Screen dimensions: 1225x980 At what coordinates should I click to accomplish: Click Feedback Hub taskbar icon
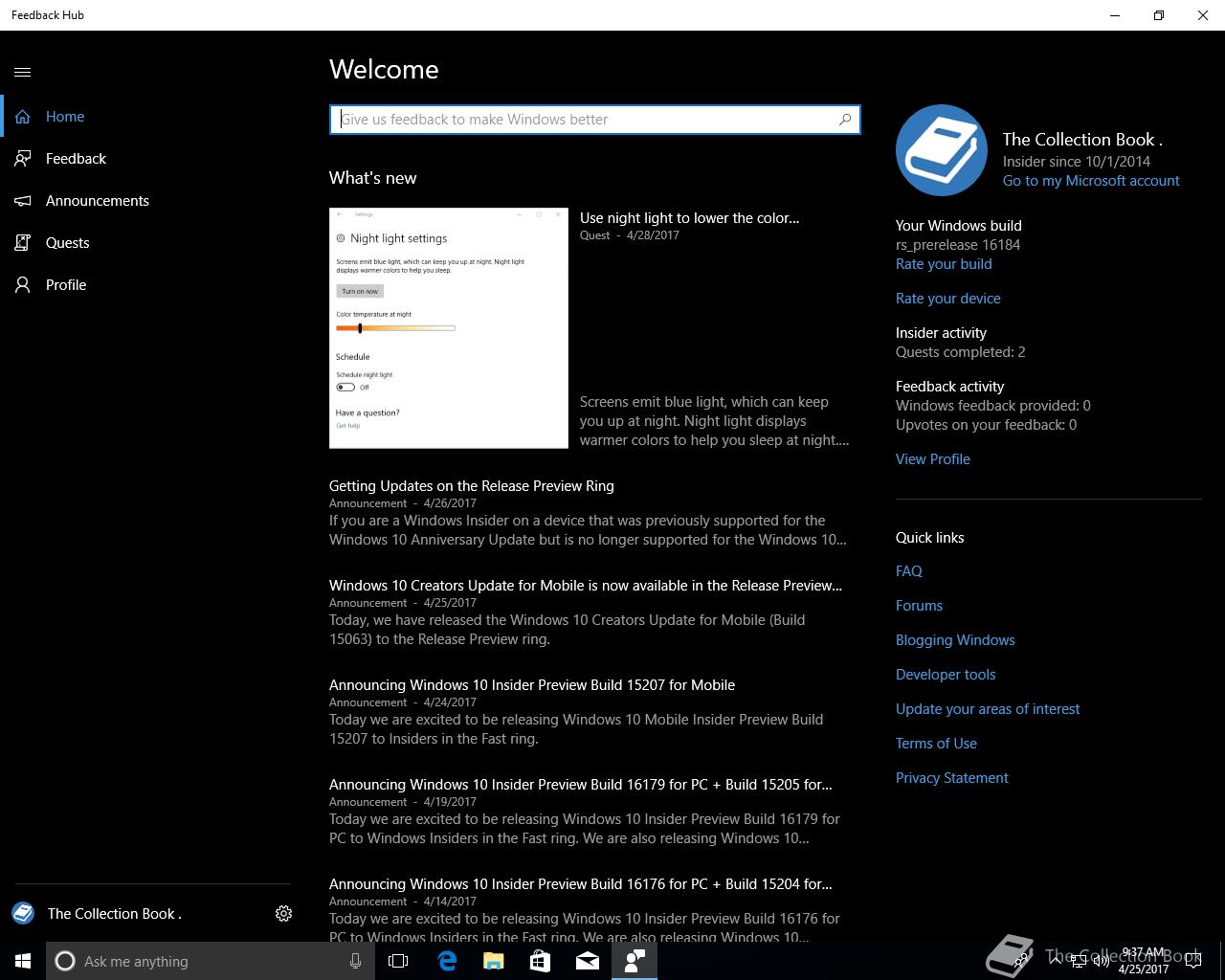[x=635, y=961]
